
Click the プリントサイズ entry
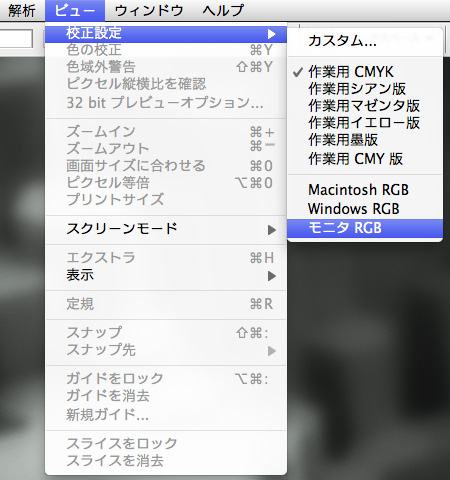coord(166,200)
